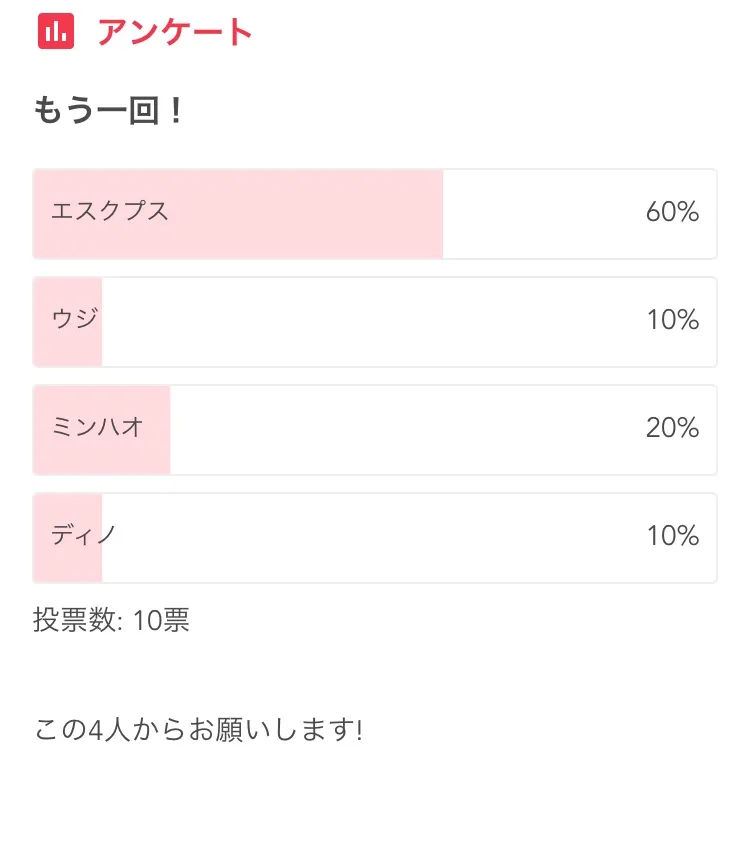The width and height of the screenshot is (750, 851).
Task: Click the 10票 vote count number
Action: coord(161,620)
